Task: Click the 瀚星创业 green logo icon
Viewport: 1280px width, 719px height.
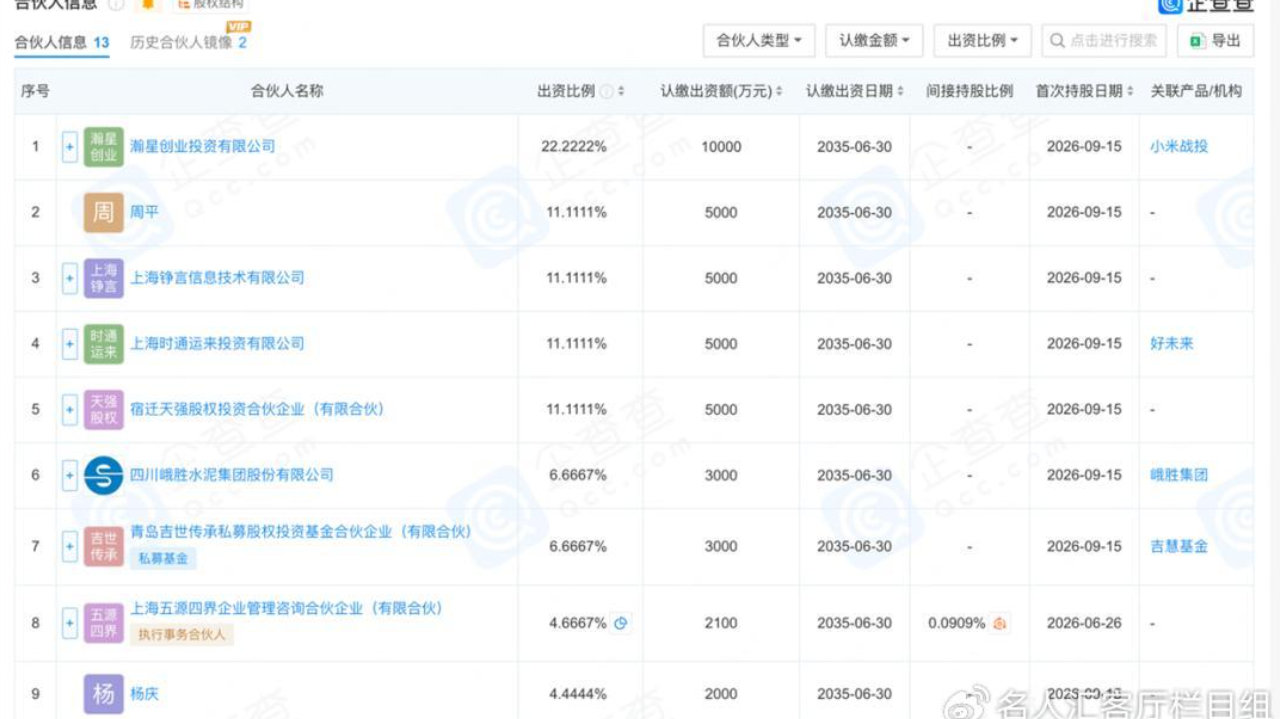Action: point(104,147)
